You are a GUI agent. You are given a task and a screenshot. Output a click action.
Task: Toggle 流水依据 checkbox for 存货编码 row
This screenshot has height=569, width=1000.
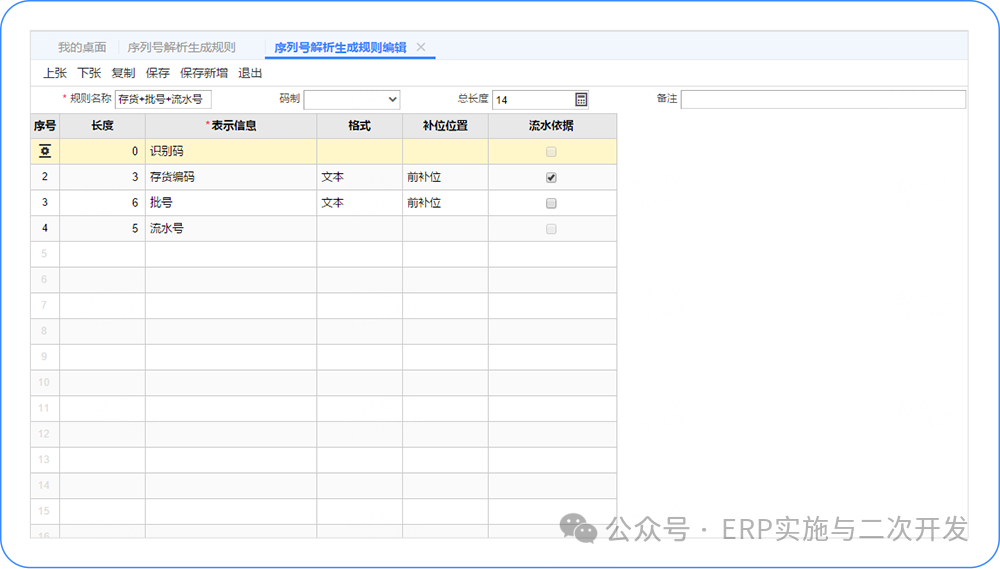[x=551, y=177]
